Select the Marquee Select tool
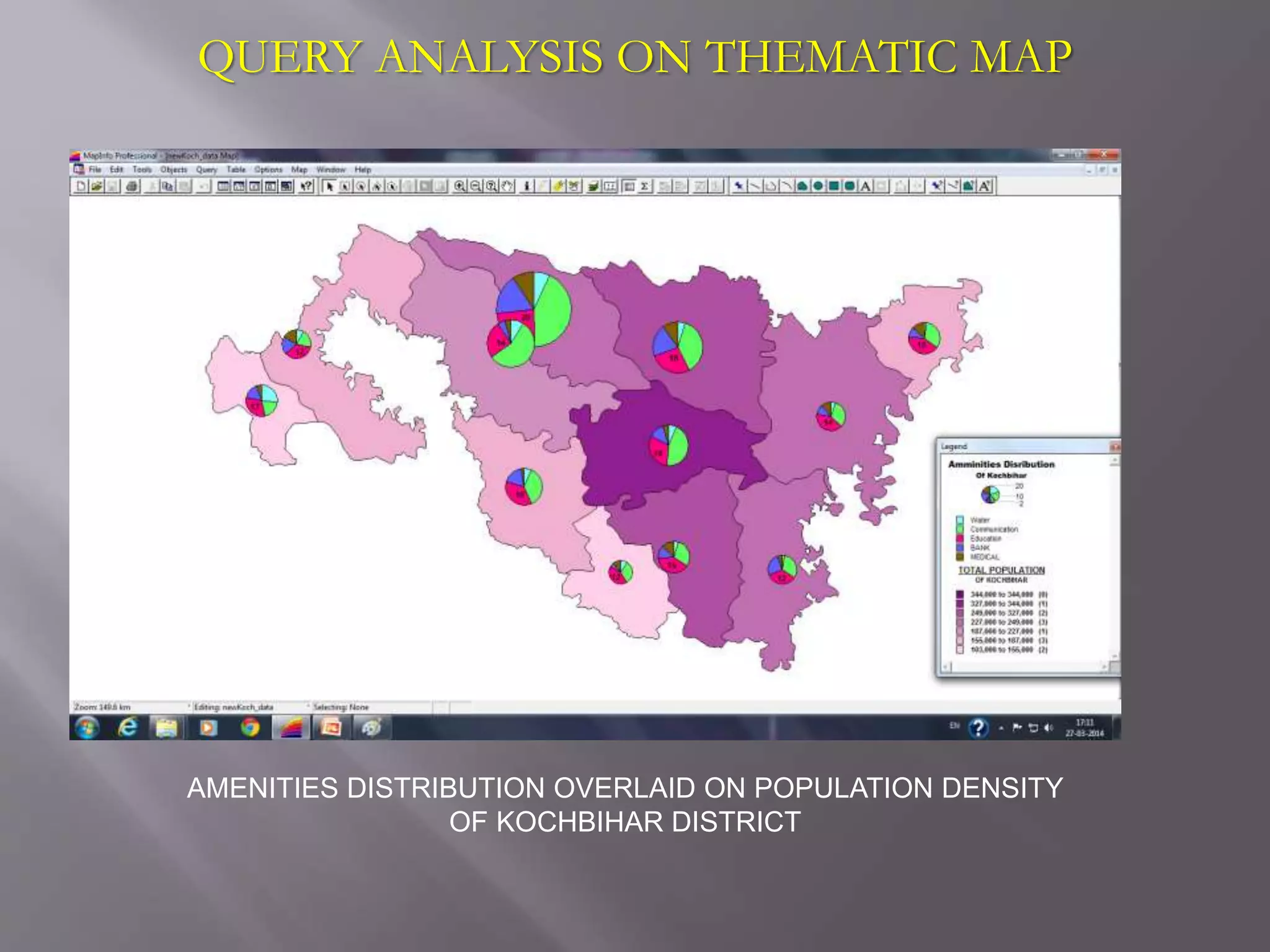 pos(344,186)
